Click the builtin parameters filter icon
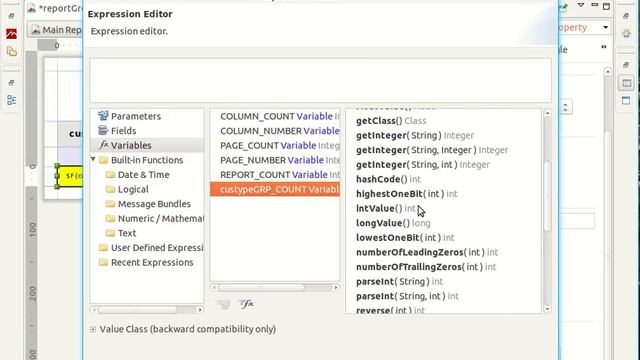The height and width of the screenshot is (360, 640). 224,304
